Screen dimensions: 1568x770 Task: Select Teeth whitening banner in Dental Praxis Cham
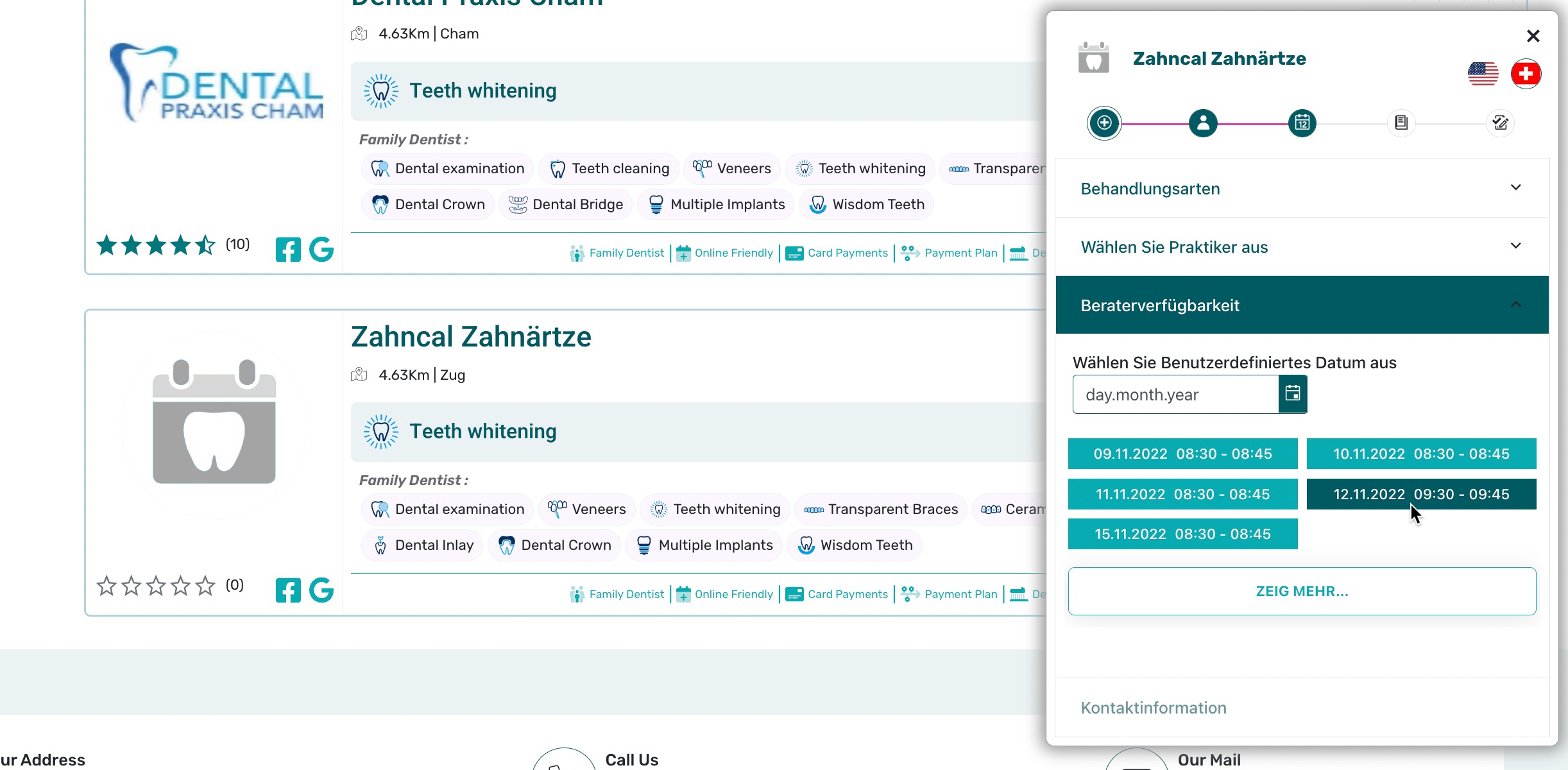[698, 90]
